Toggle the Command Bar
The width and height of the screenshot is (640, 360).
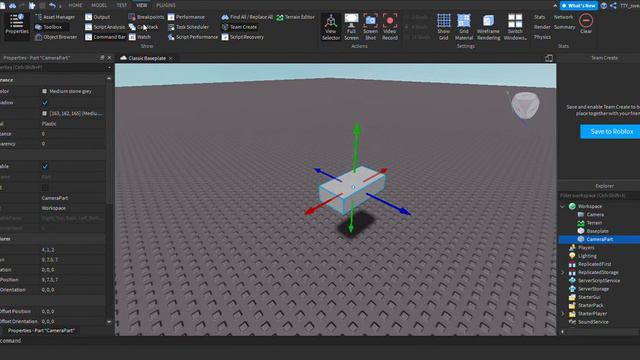pyautogui.click(x=105, y=37)
